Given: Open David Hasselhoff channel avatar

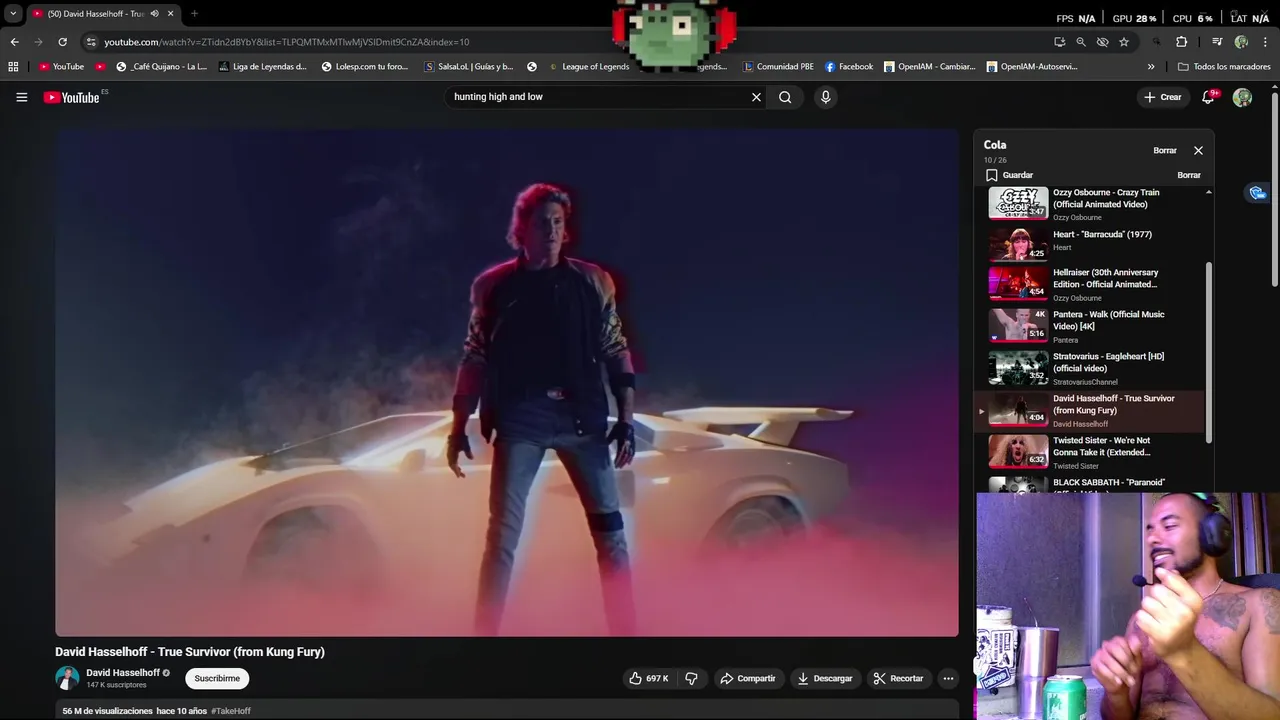Looking at the screenshot, I should (67, 678).
